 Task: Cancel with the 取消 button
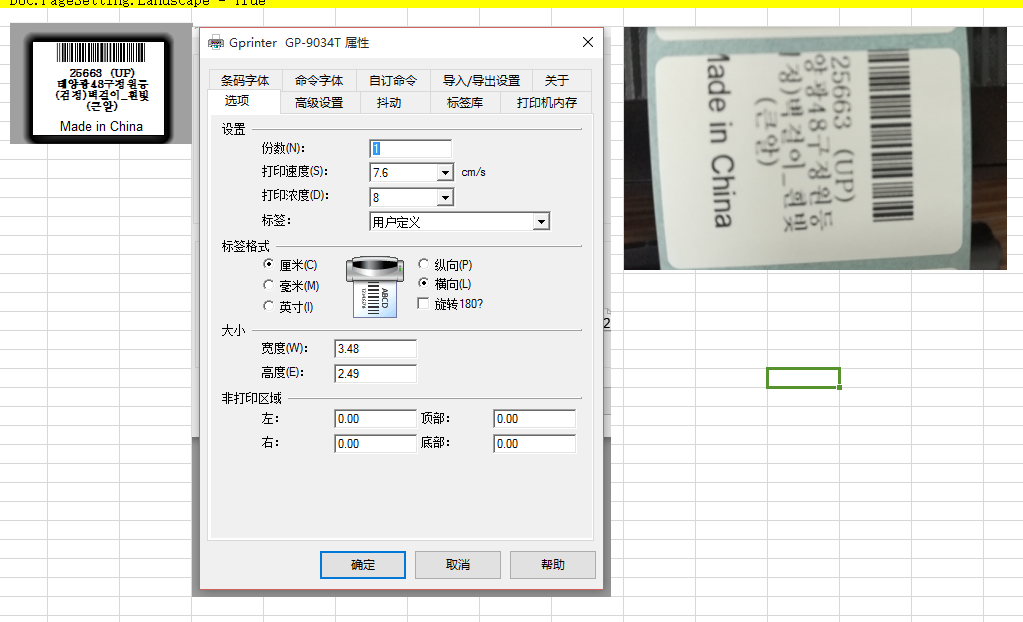(x=458, y=565)
